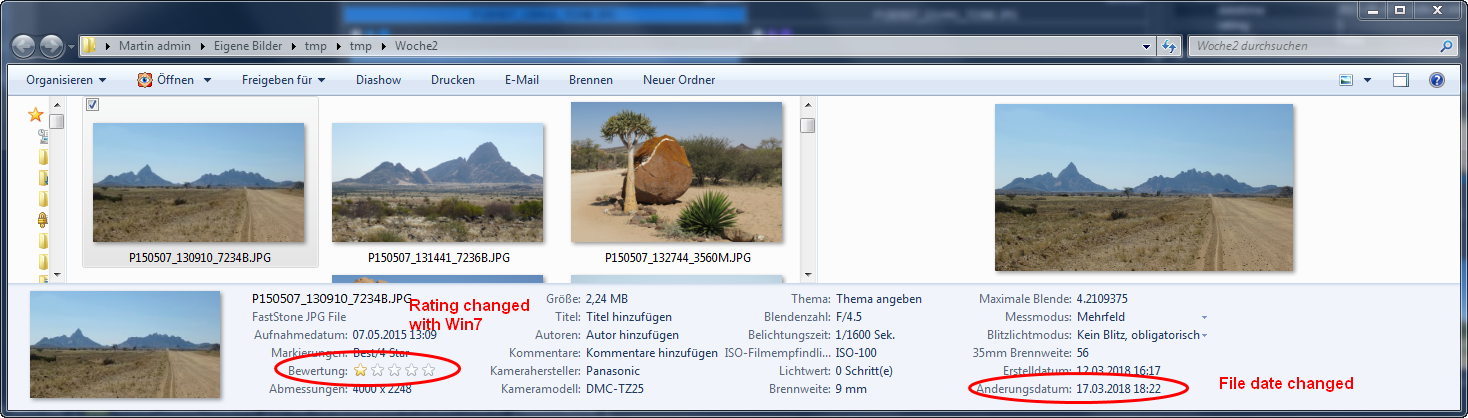Open recent locations dropdown beside navigation arrows
This screenshot has height=418, width=1468.
point(71,47)
